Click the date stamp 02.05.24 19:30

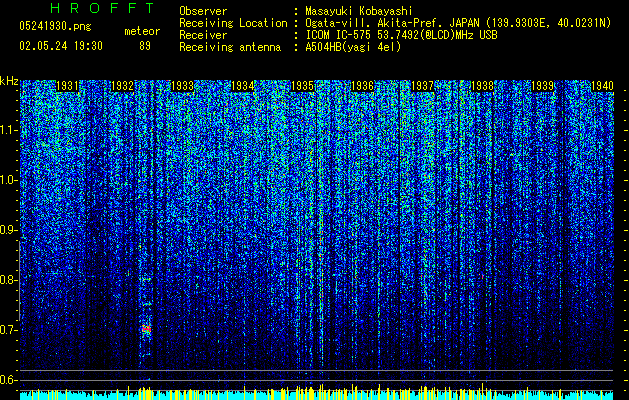pyautogui.click(x=61, y=46)
